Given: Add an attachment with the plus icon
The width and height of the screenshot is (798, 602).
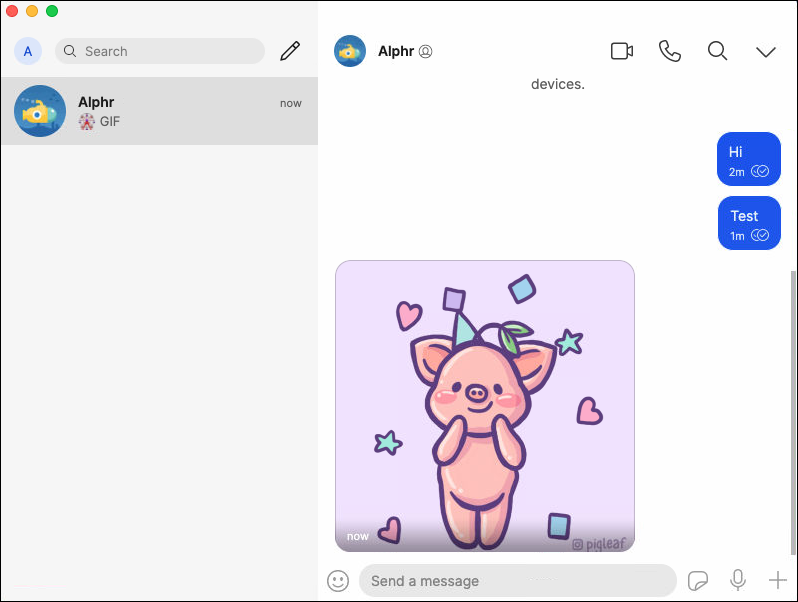Looking at the screenshot, I should click(x=777, y=580).
